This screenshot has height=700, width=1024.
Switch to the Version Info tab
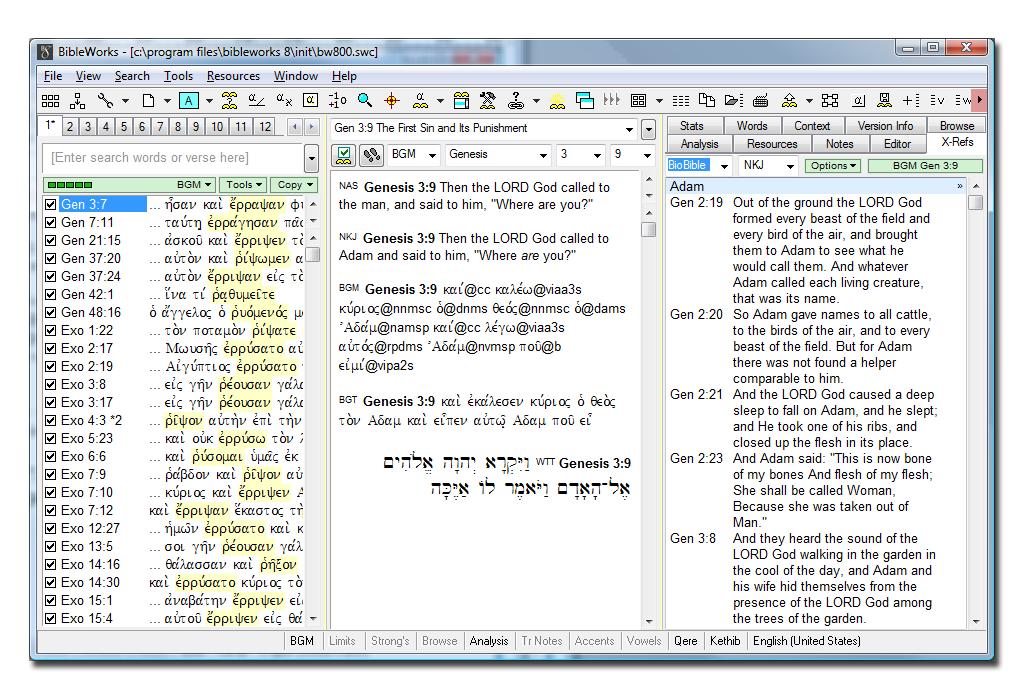pyautogui.click(x=884, y=126)
